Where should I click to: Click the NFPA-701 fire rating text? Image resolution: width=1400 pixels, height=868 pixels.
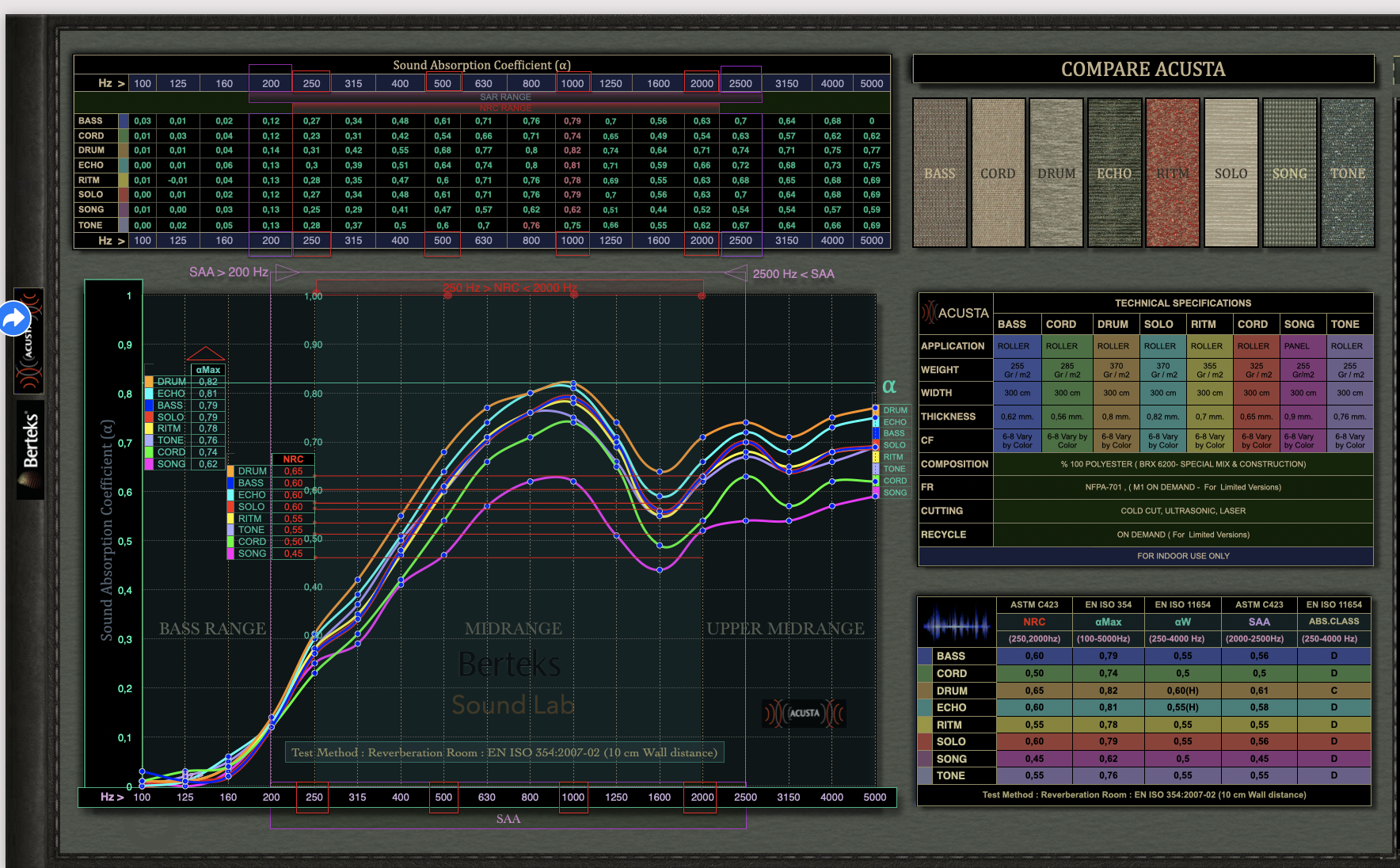[1183, 487]
